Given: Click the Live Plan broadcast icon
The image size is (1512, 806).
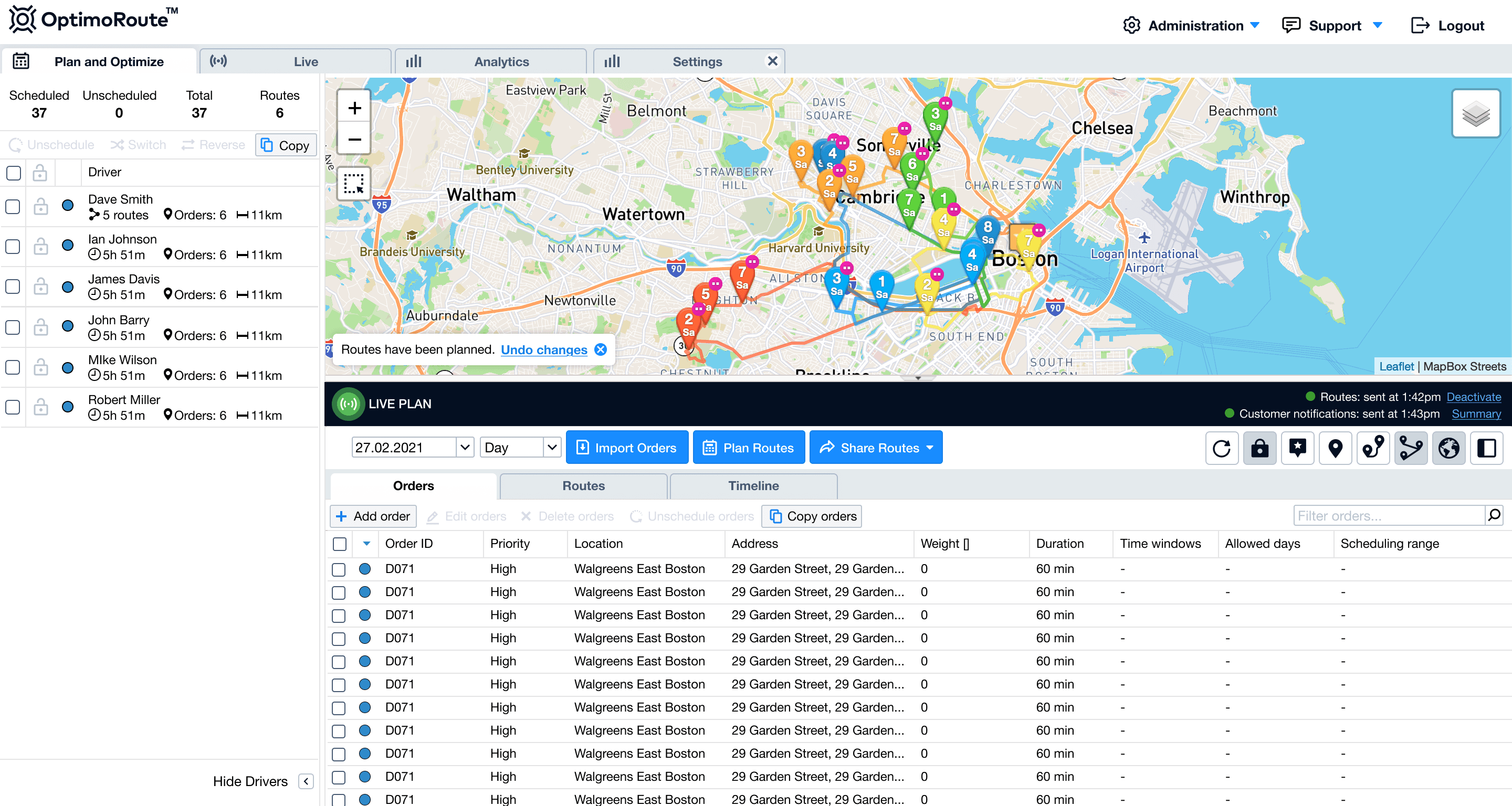Looking at the screenshot, I should [348, 404].
